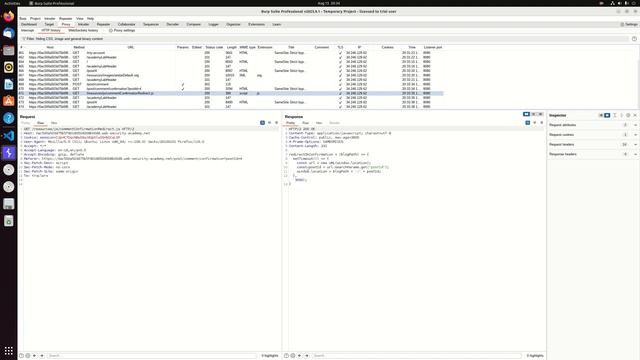
Task: Open the help icon in the Request search bar
Action: 22,356
